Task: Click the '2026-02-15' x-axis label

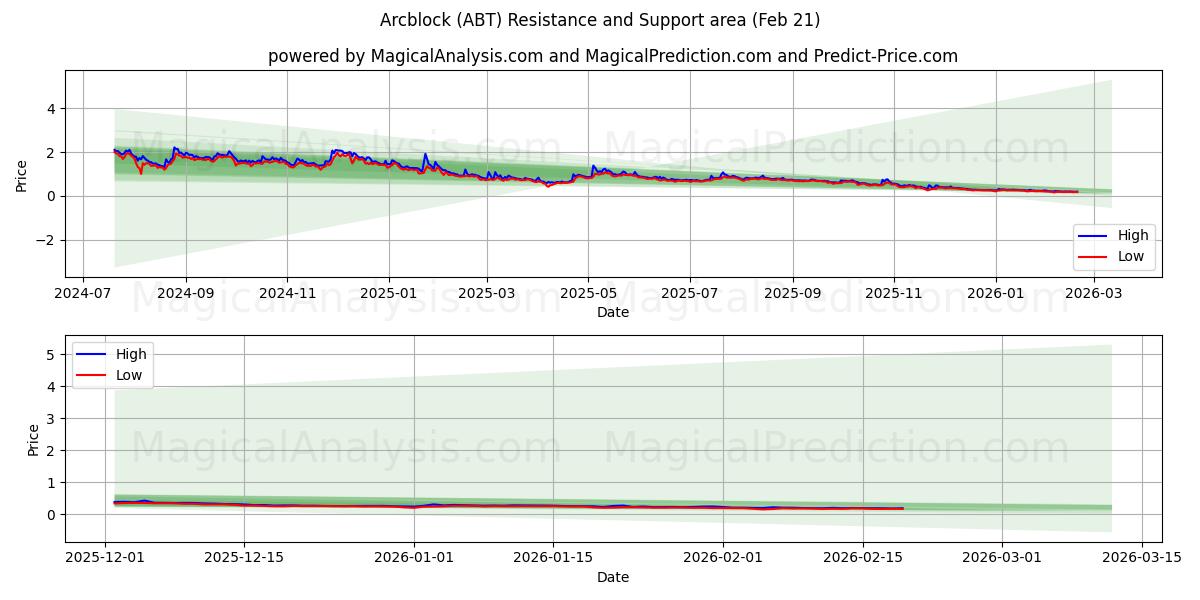Action: coord(863,559)
